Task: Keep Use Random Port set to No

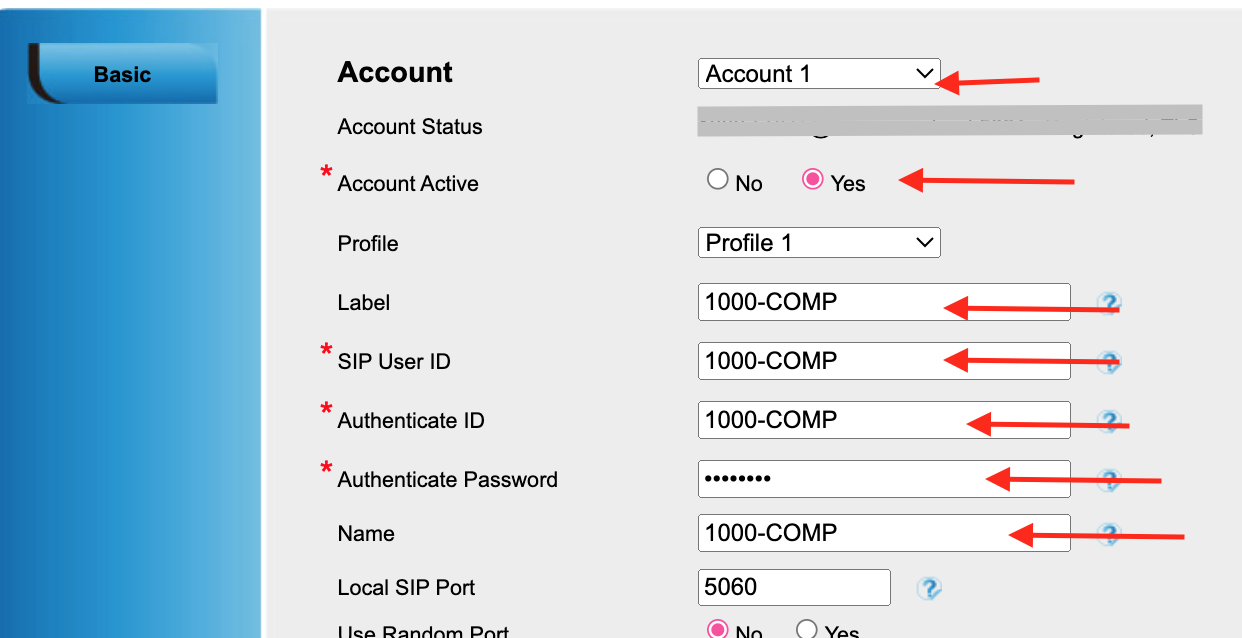Action: [x=716, y=630]
